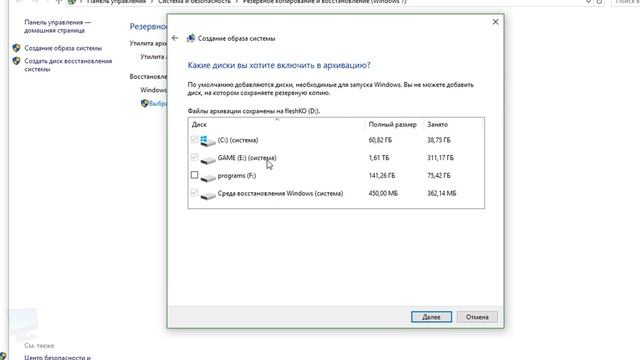Enable the programs (F:) checkbox
This screenshot has width=640, height=360.
(194, 175)
